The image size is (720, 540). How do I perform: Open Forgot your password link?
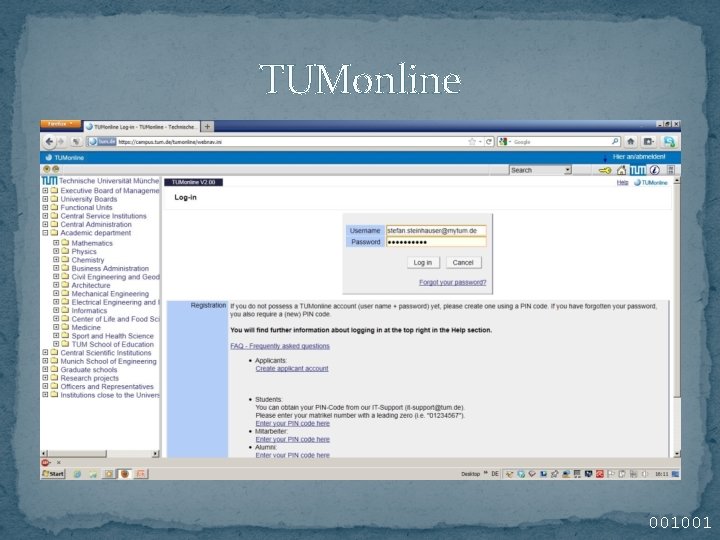click(452, 282)
